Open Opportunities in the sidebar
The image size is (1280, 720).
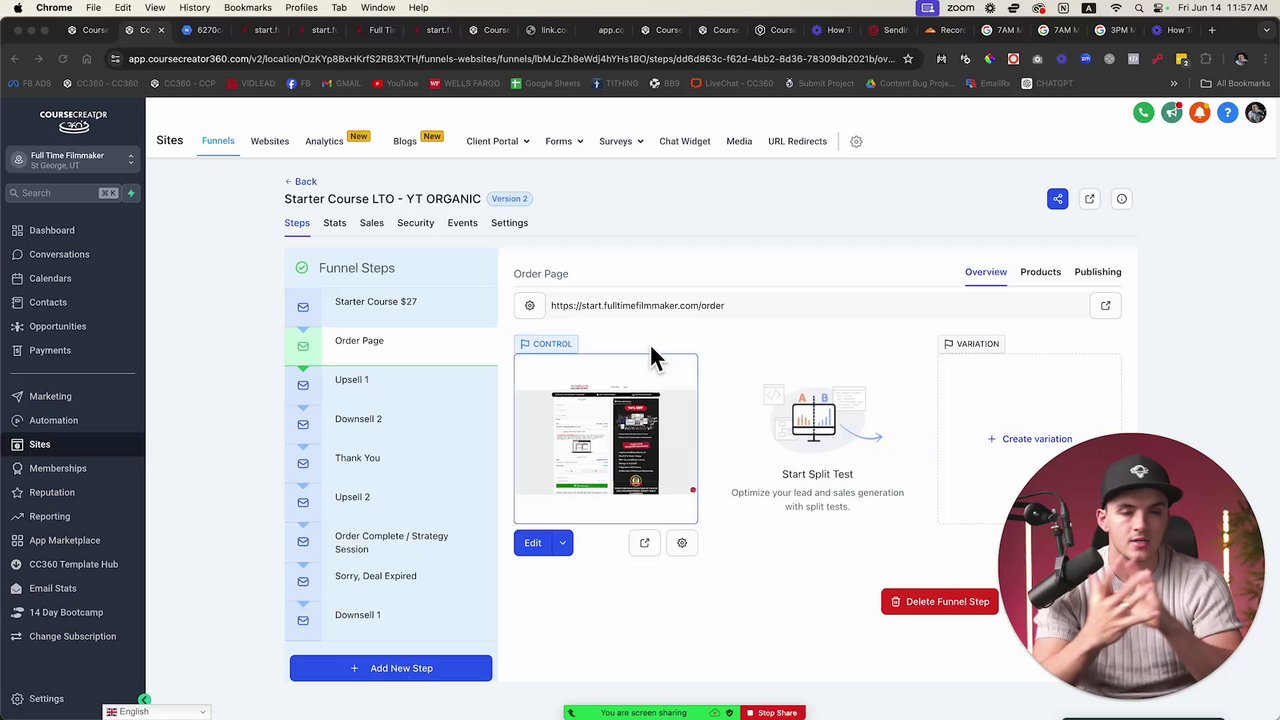coord(58,327)
